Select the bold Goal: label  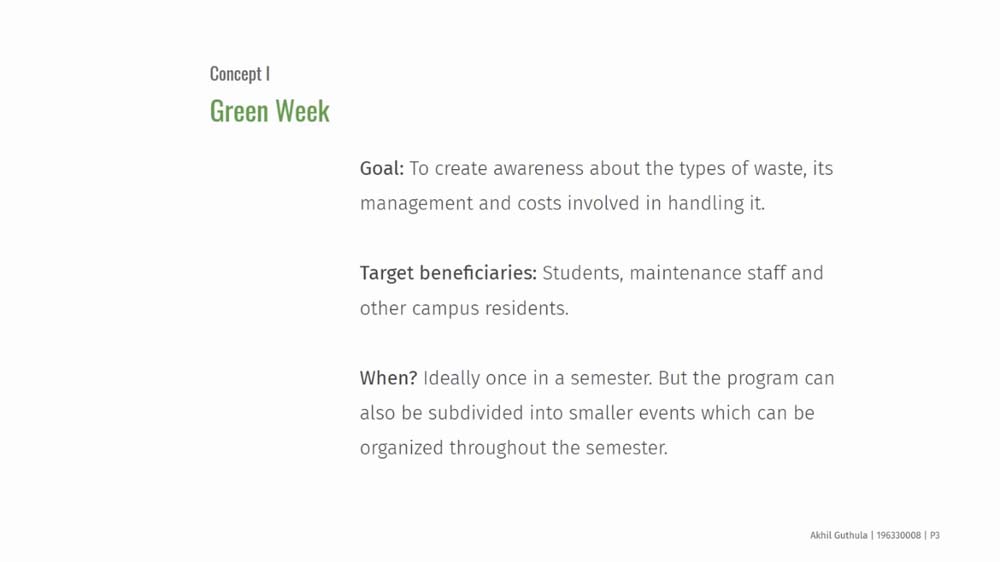click(381, 168)
